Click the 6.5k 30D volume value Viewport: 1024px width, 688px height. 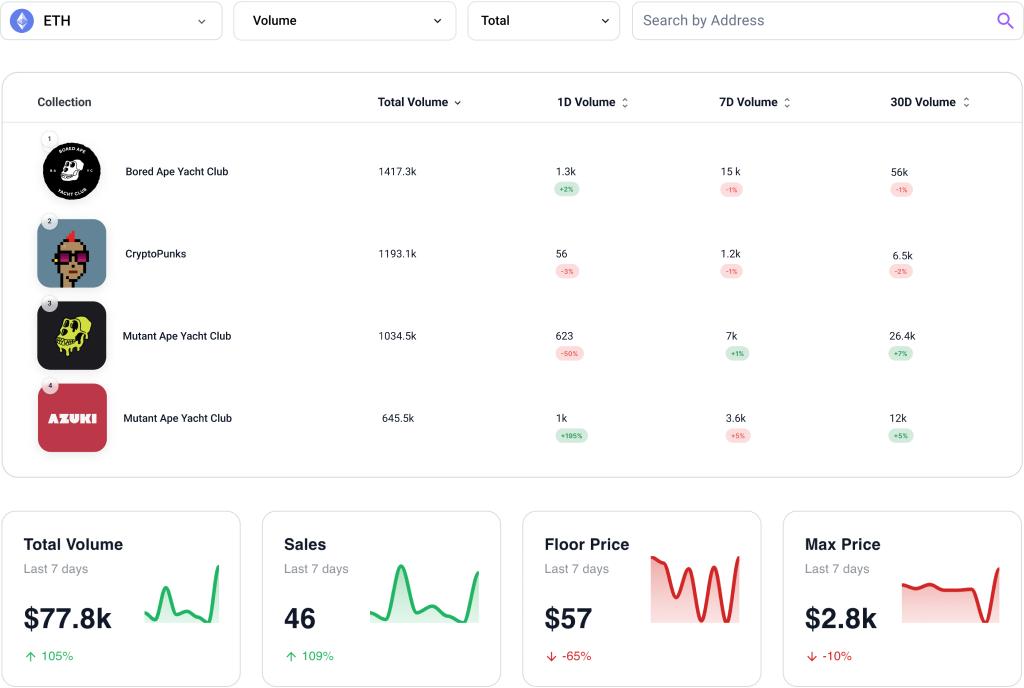[903, 256]
